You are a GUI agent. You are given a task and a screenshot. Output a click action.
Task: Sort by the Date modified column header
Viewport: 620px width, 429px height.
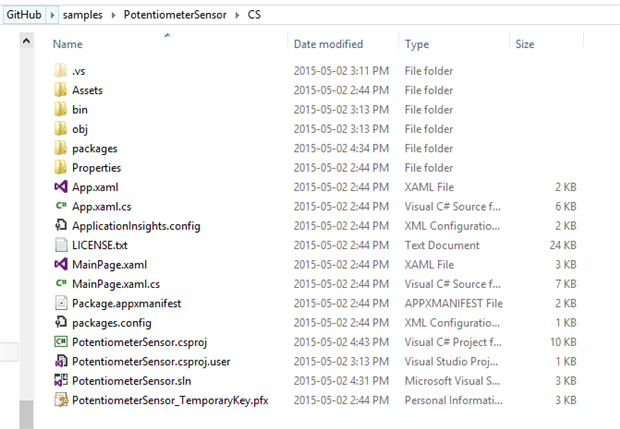pos(328,45)
